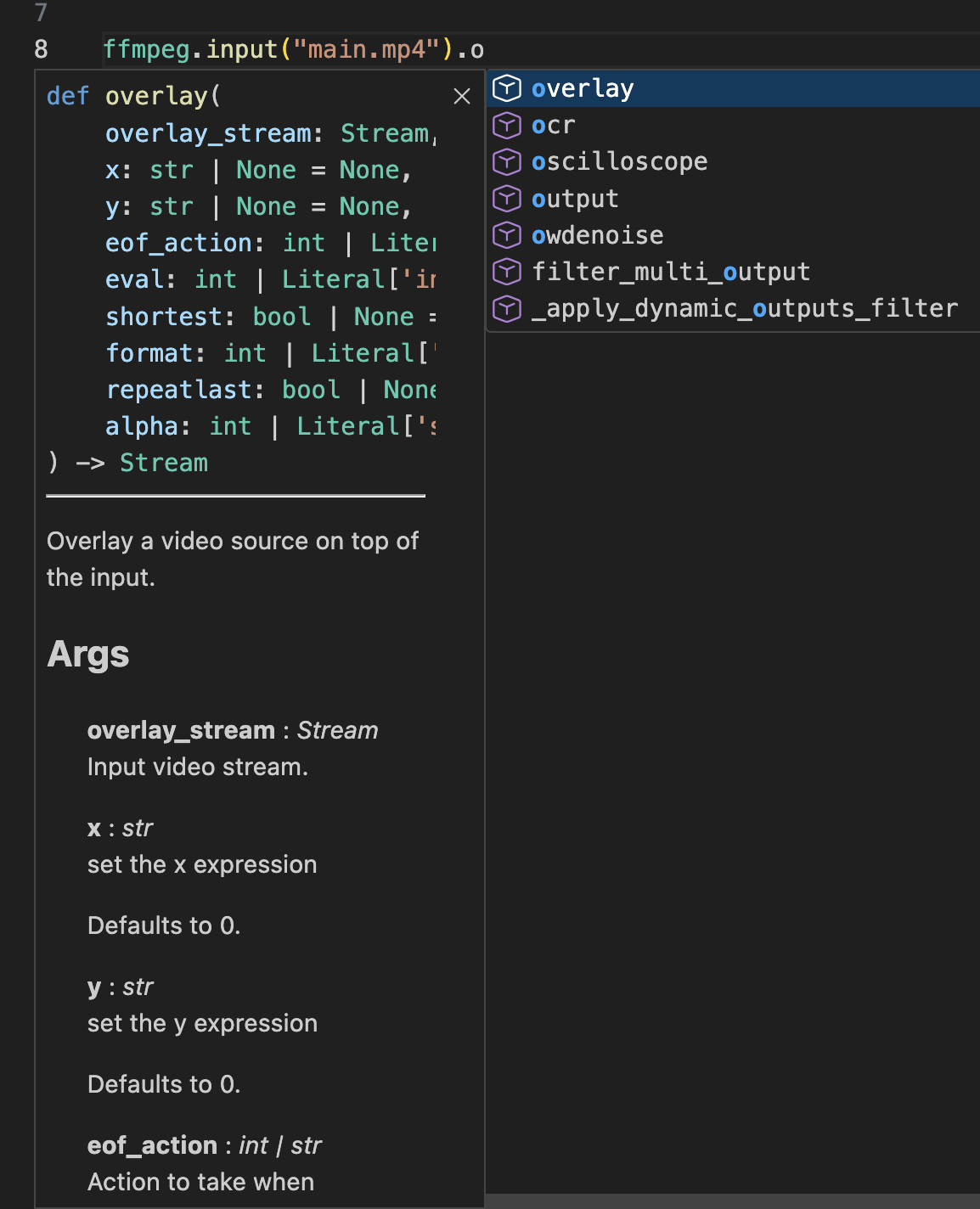Click the ffmpeg identifier on line 8
This screenshot has width=980, height=1209.
click(146, 49)
